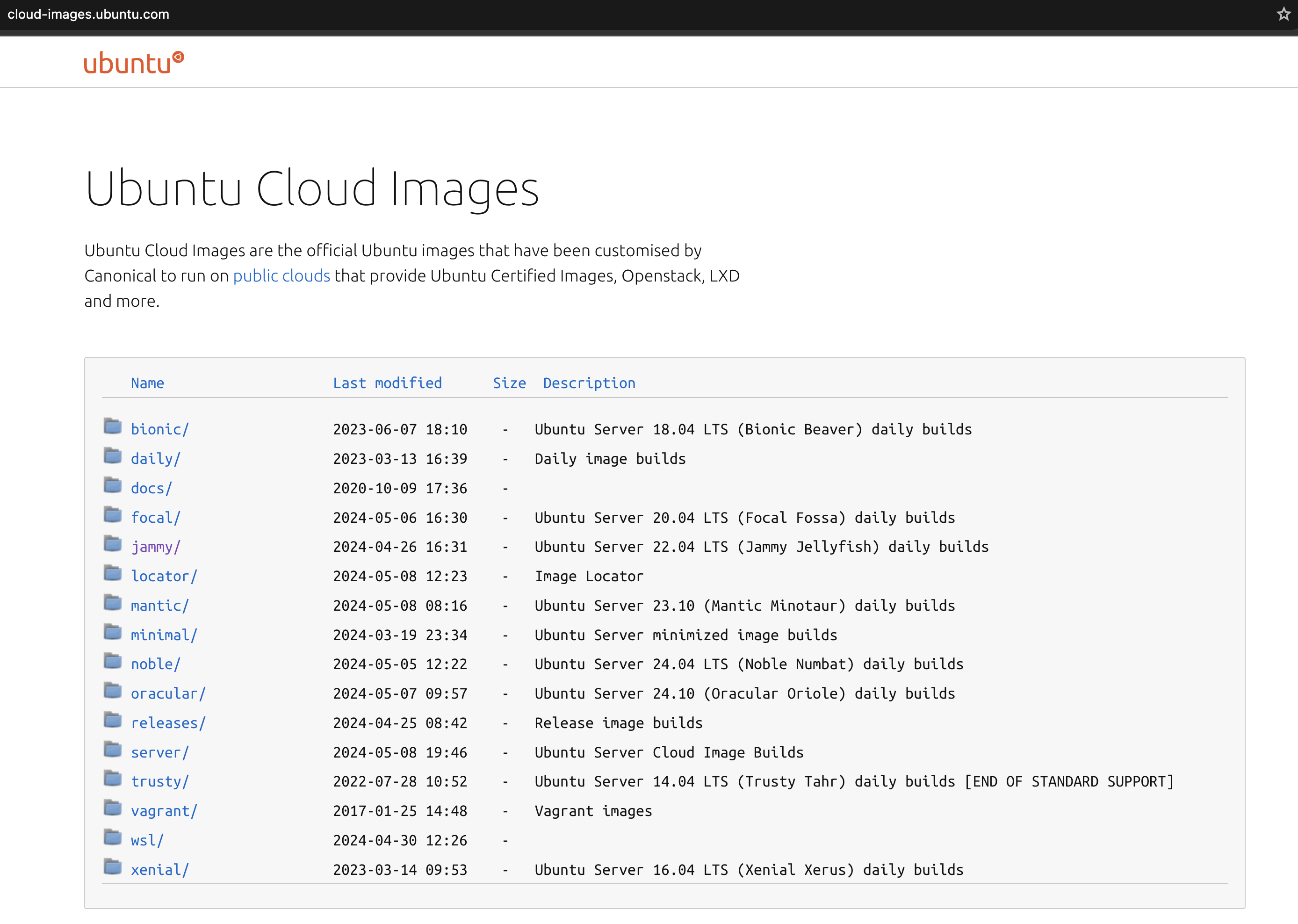
Task: Open the bionic/ directory link
Action: point(160,430)
